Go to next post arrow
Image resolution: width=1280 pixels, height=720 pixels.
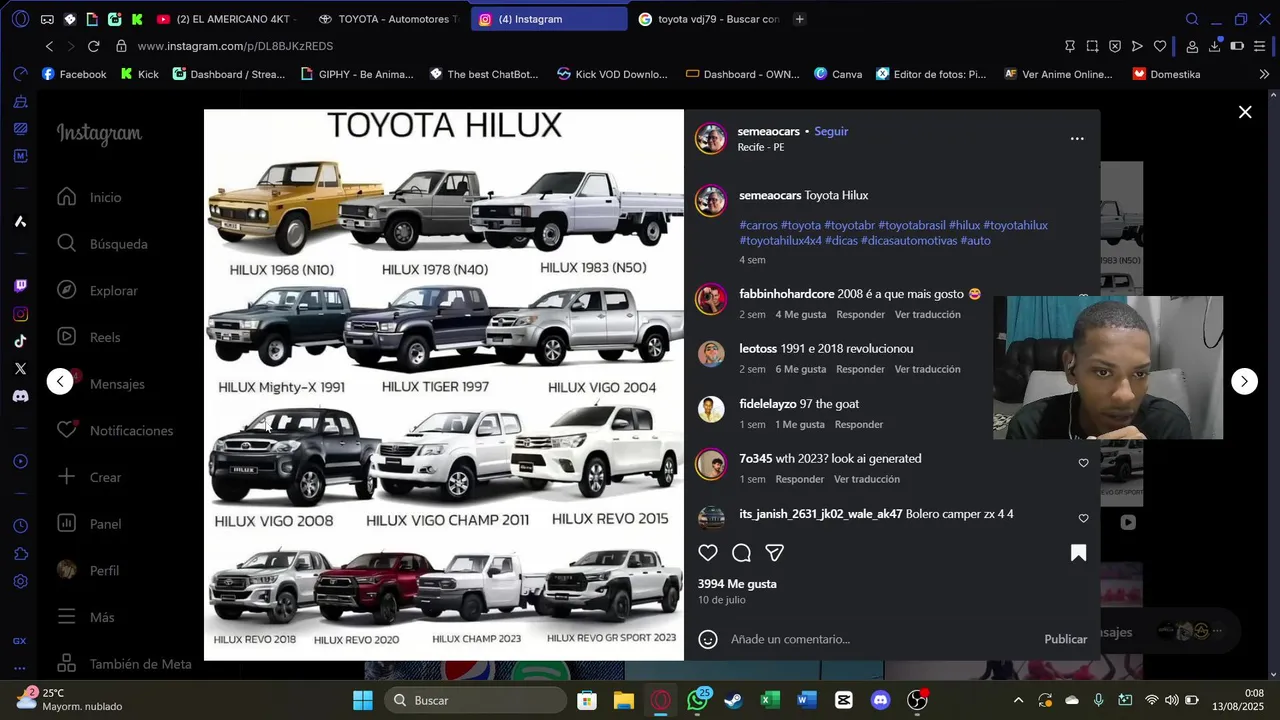pyautogui.click(x=1244, y=381)
